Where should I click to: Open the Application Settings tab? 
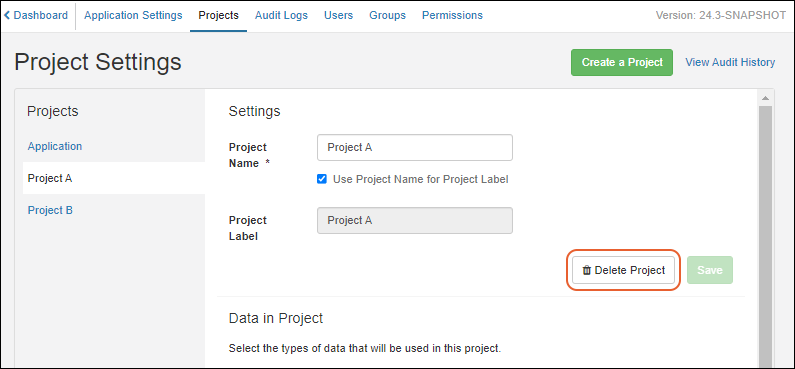click(x=133, y=15)
